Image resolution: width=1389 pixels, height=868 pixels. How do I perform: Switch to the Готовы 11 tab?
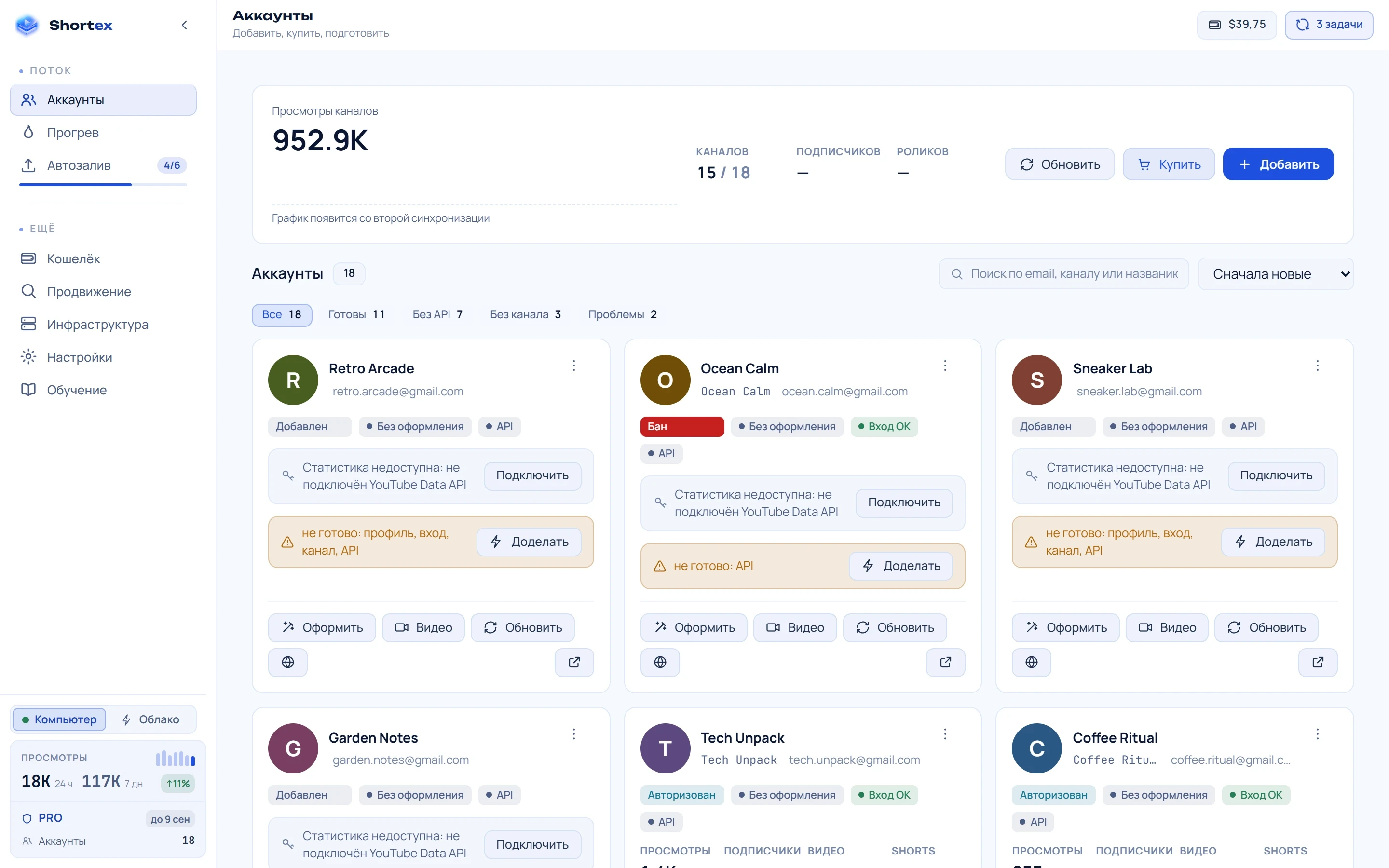coord(356,314)
